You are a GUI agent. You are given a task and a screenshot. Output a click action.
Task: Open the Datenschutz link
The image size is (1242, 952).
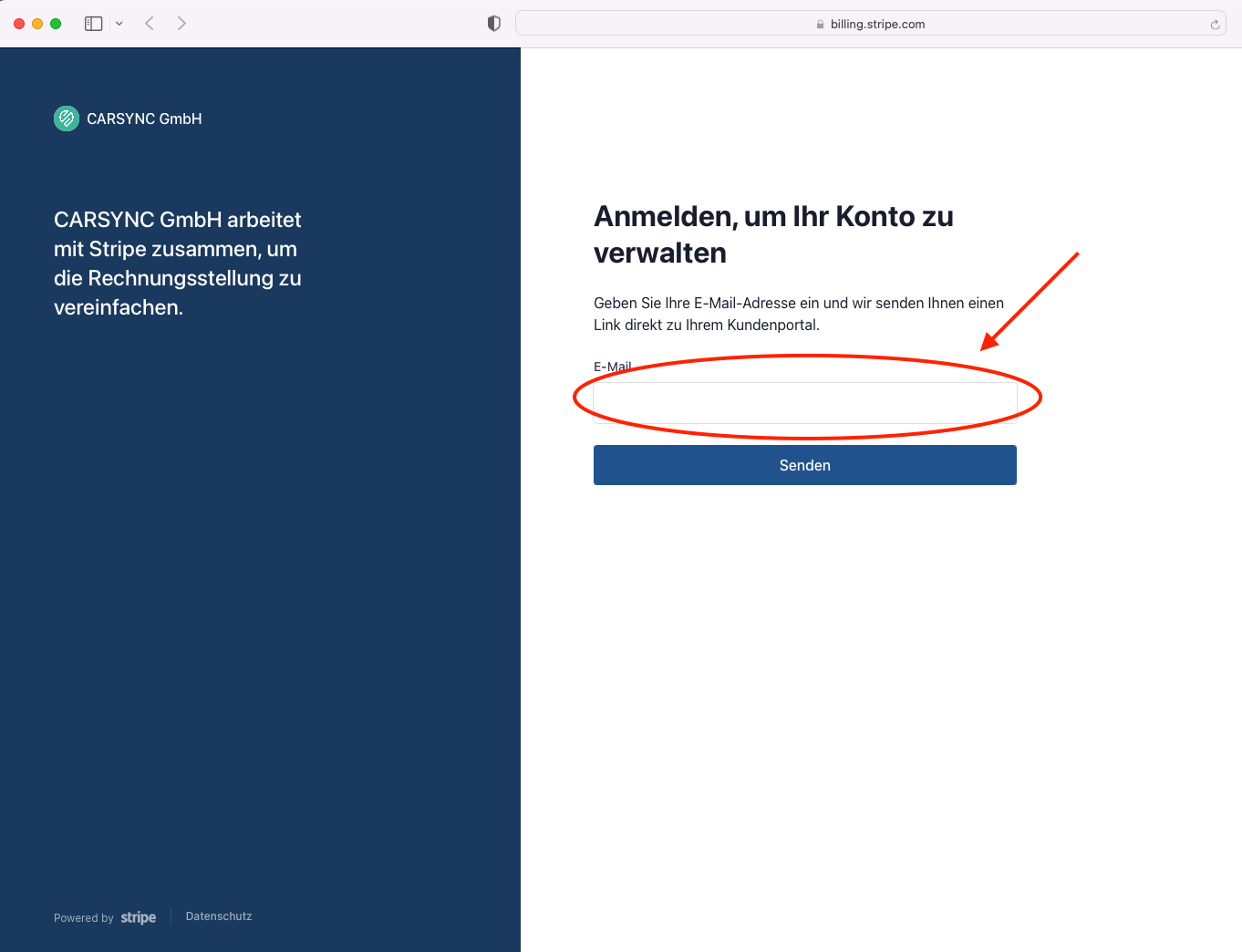[x=219, y=916]
